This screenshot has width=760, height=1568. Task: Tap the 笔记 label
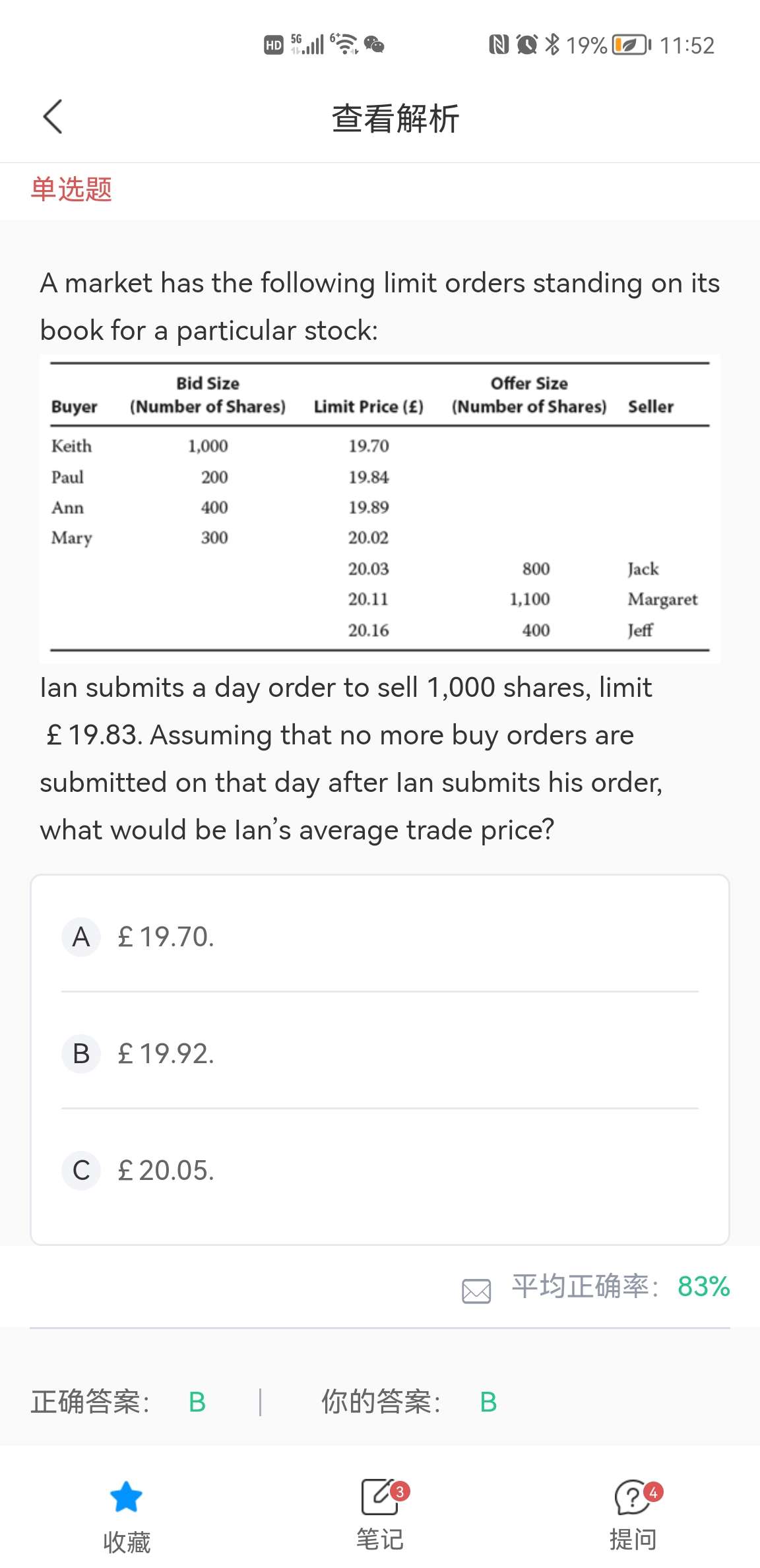pyautogui.click(x=380, y=1540)
